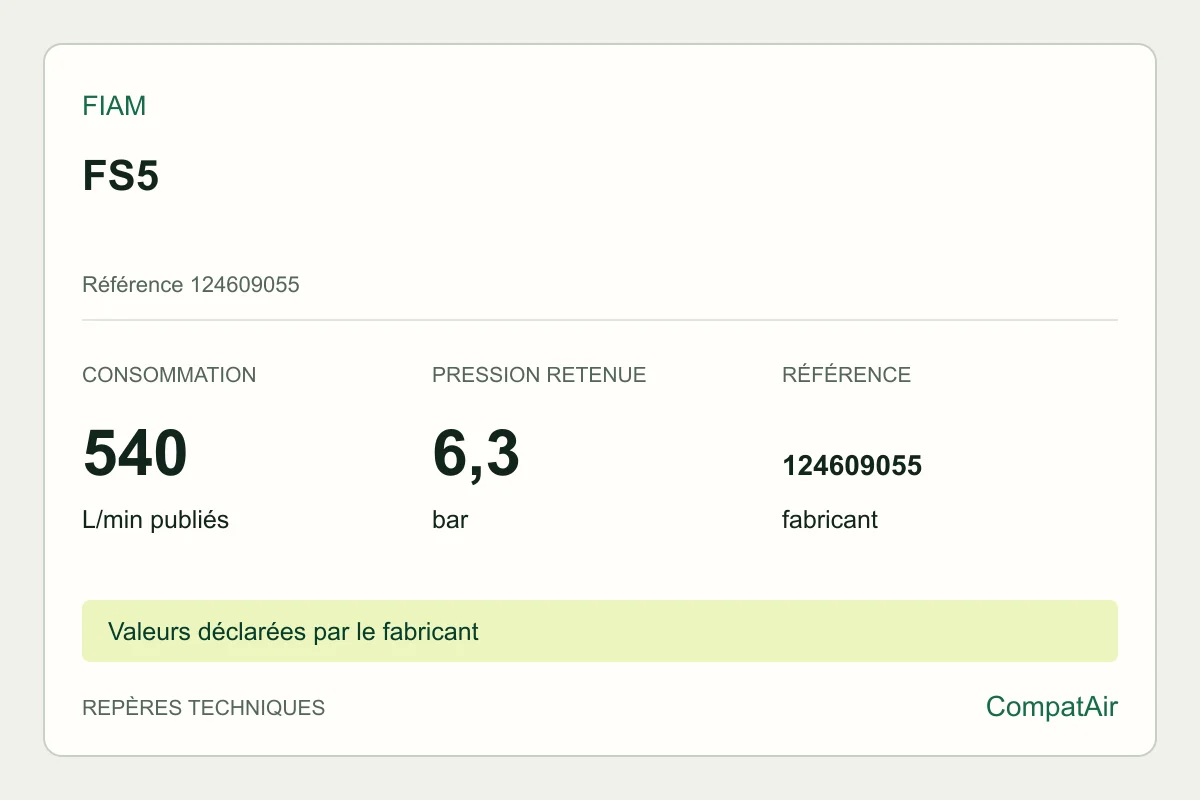This screenshot has width=1200, height=800.
Task: Select the bold 124609055 reference number
Action: (852, 466)
